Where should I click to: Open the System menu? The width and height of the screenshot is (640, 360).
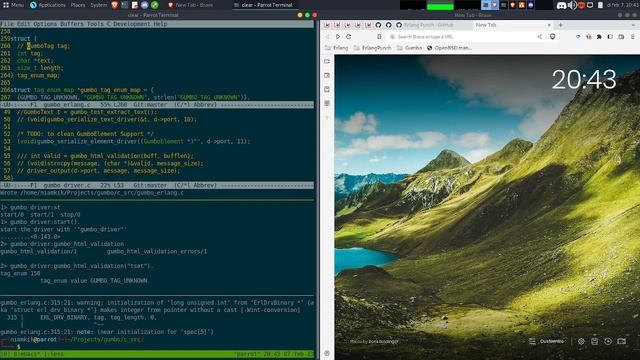98,5
